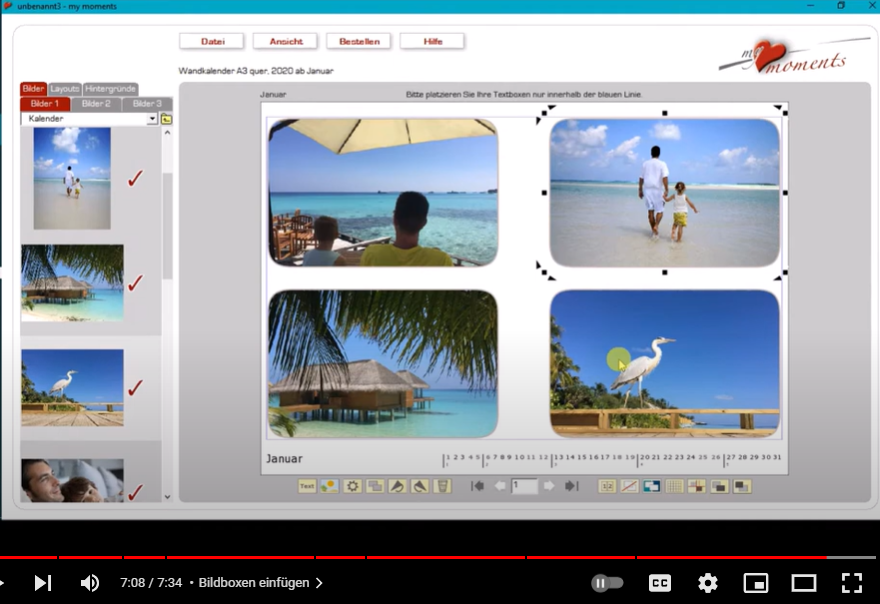Click the Bestellen button

(x=359, y=41)
